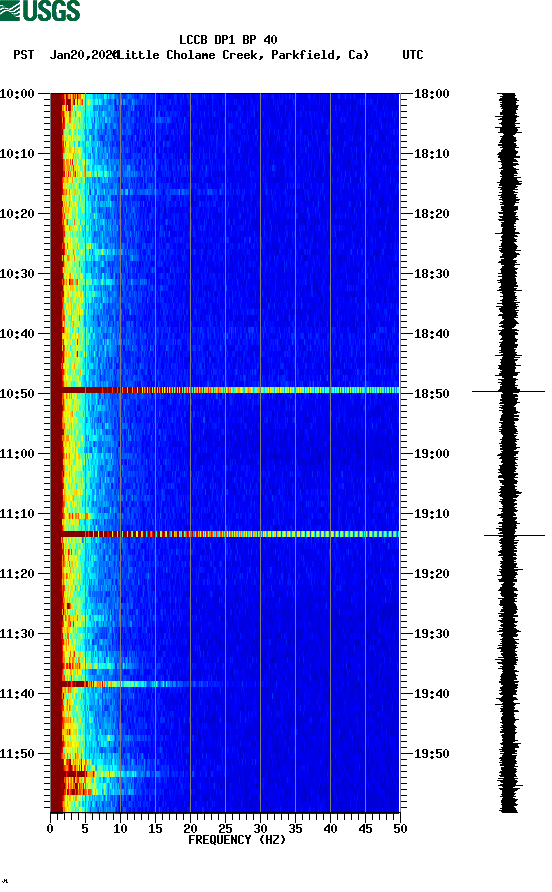Click the 19:50 UTC time label

click(431, 754)
